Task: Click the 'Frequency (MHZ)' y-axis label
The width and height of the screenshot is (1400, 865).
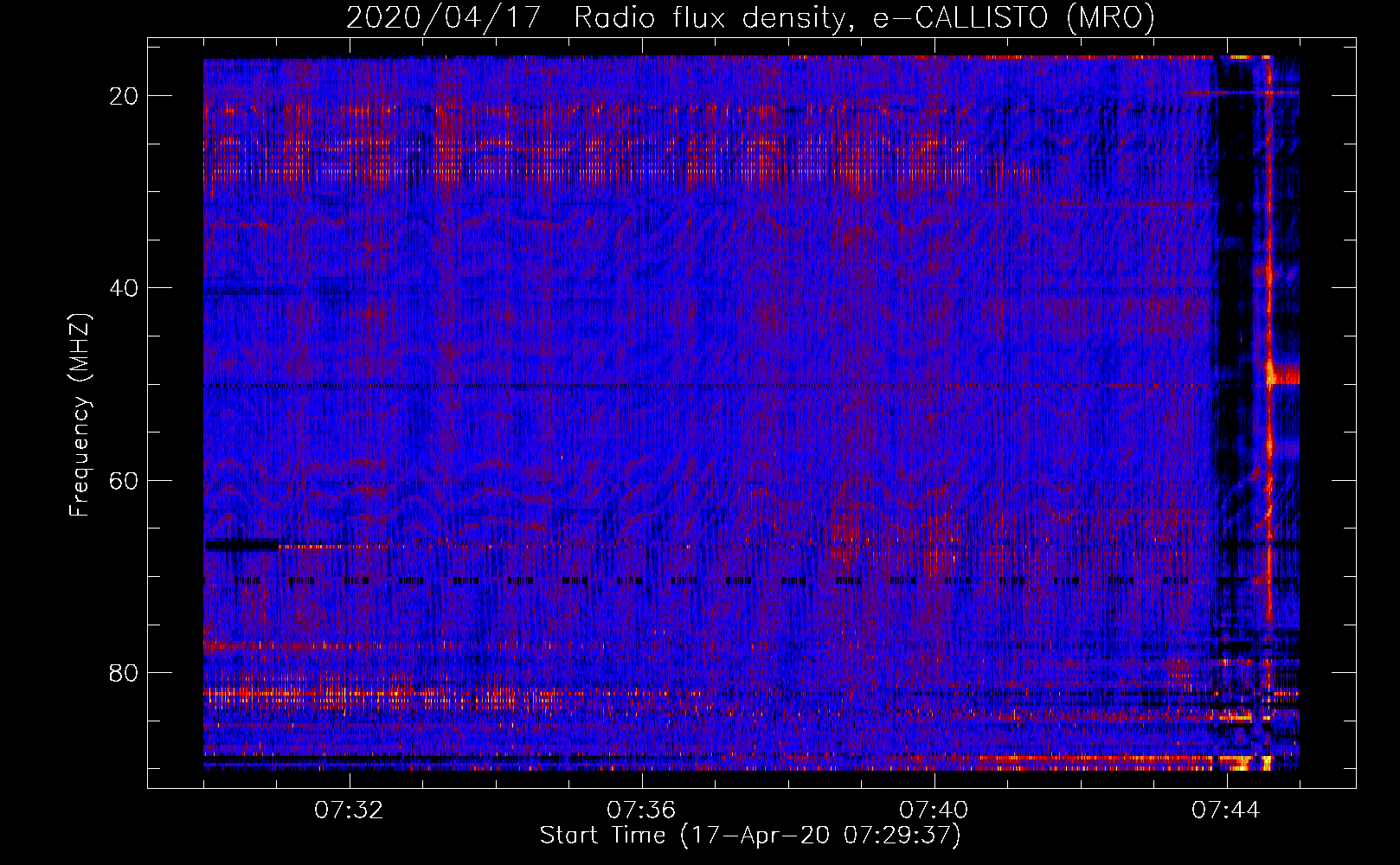Action: tap(80, 415)
